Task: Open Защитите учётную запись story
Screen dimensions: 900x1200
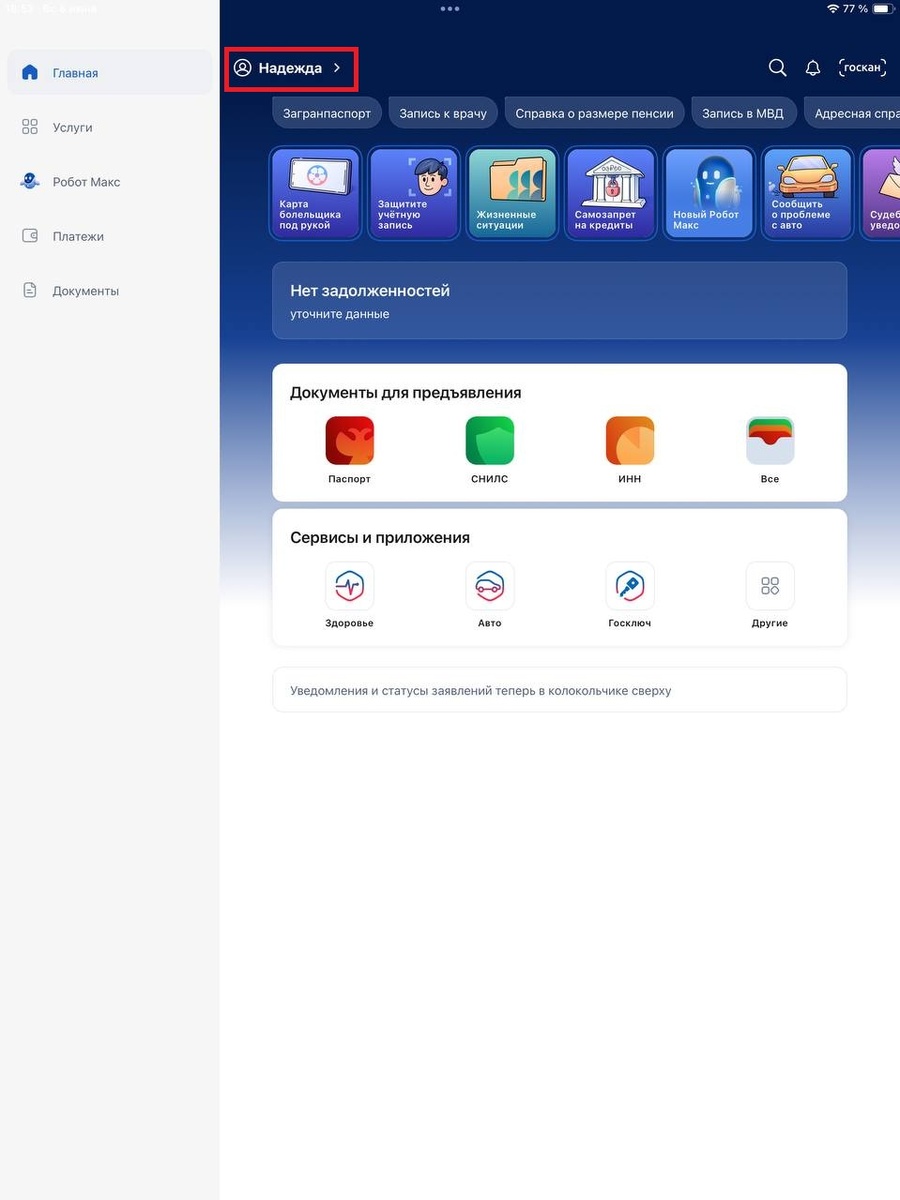Action: [x=414, y=193]
